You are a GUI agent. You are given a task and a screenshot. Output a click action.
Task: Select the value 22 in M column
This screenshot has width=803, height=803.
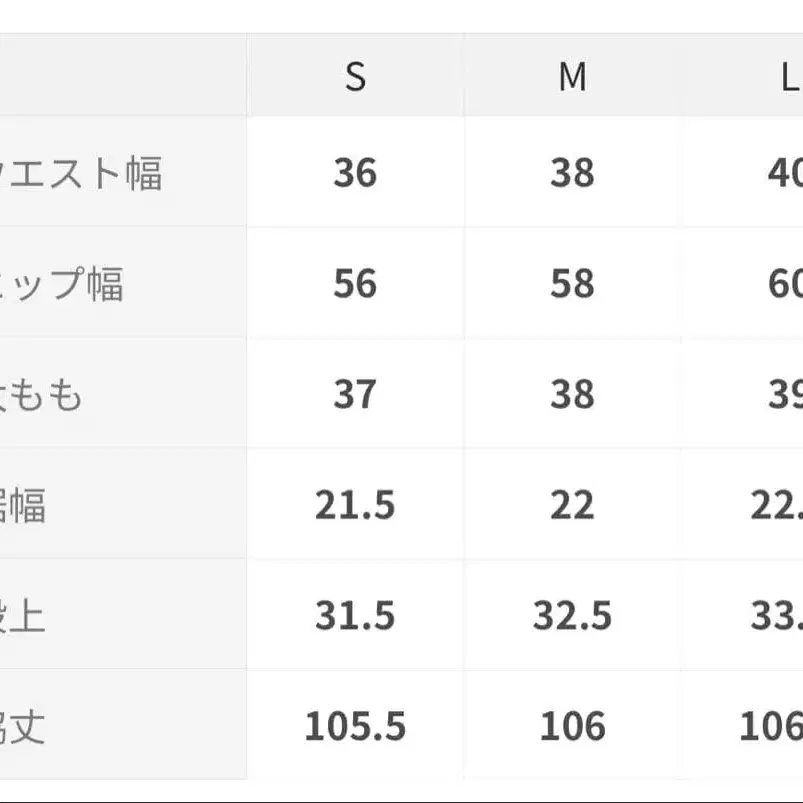click(x=572, y=505)
